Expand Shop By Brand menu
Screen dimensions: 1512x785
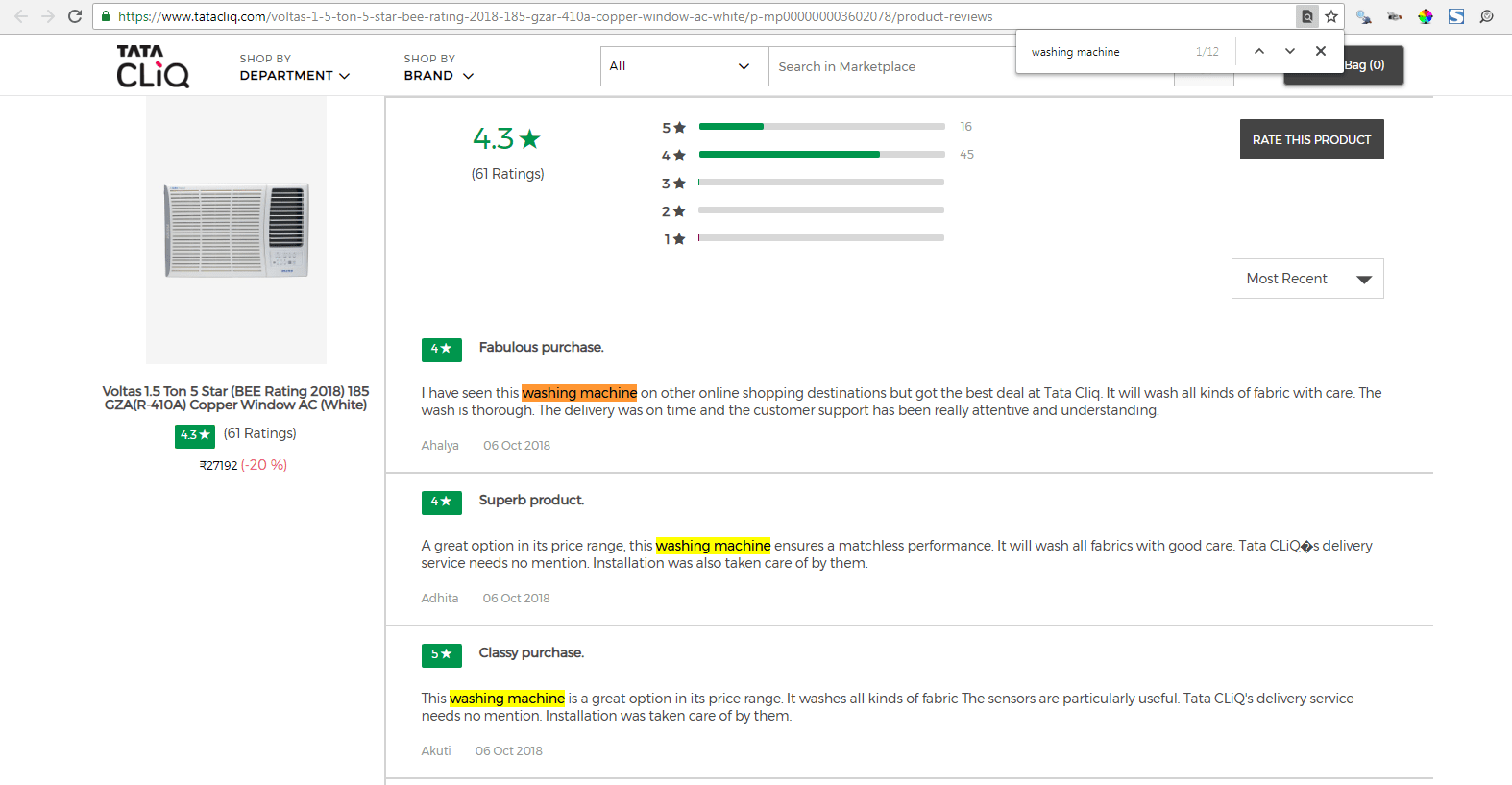pyautogui.click(x=439, y=67)
